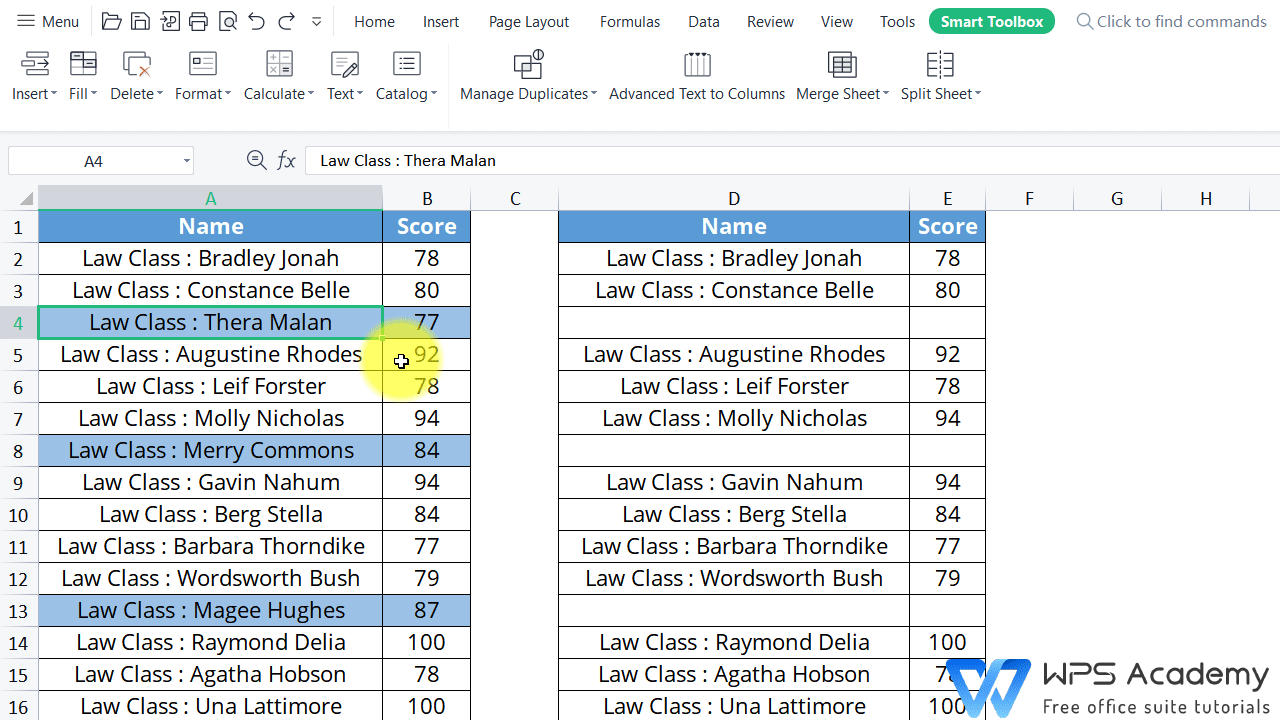
Task: Open print preview from the quick toolbar
Action: [228, 21]
